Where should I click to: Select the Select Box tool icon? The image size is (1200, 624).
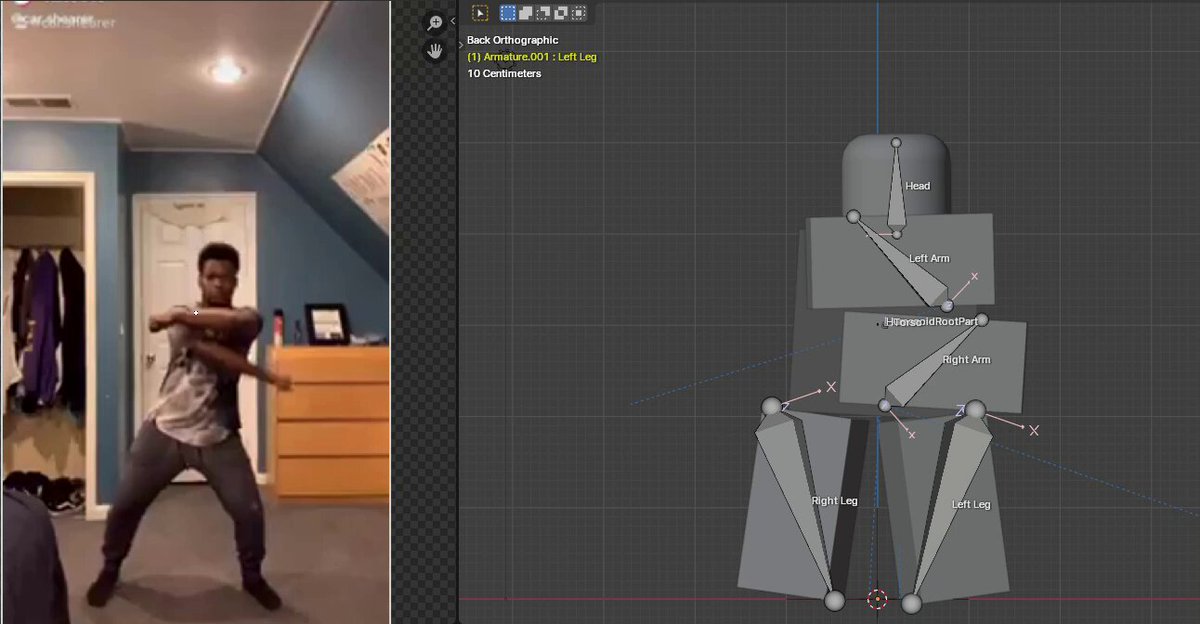point(480,13)
